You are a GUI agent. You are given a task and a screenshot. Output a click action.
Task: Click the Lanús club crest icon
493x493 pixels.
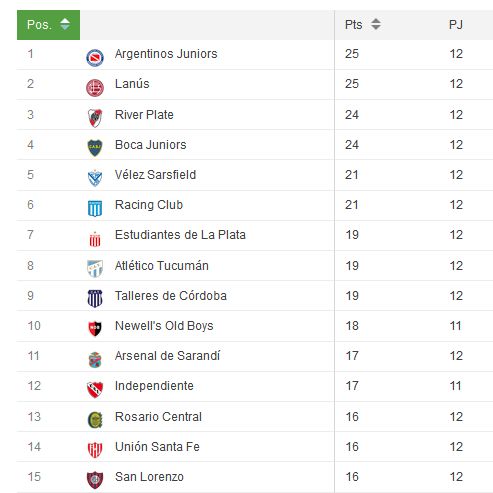(x=95, y=88)
